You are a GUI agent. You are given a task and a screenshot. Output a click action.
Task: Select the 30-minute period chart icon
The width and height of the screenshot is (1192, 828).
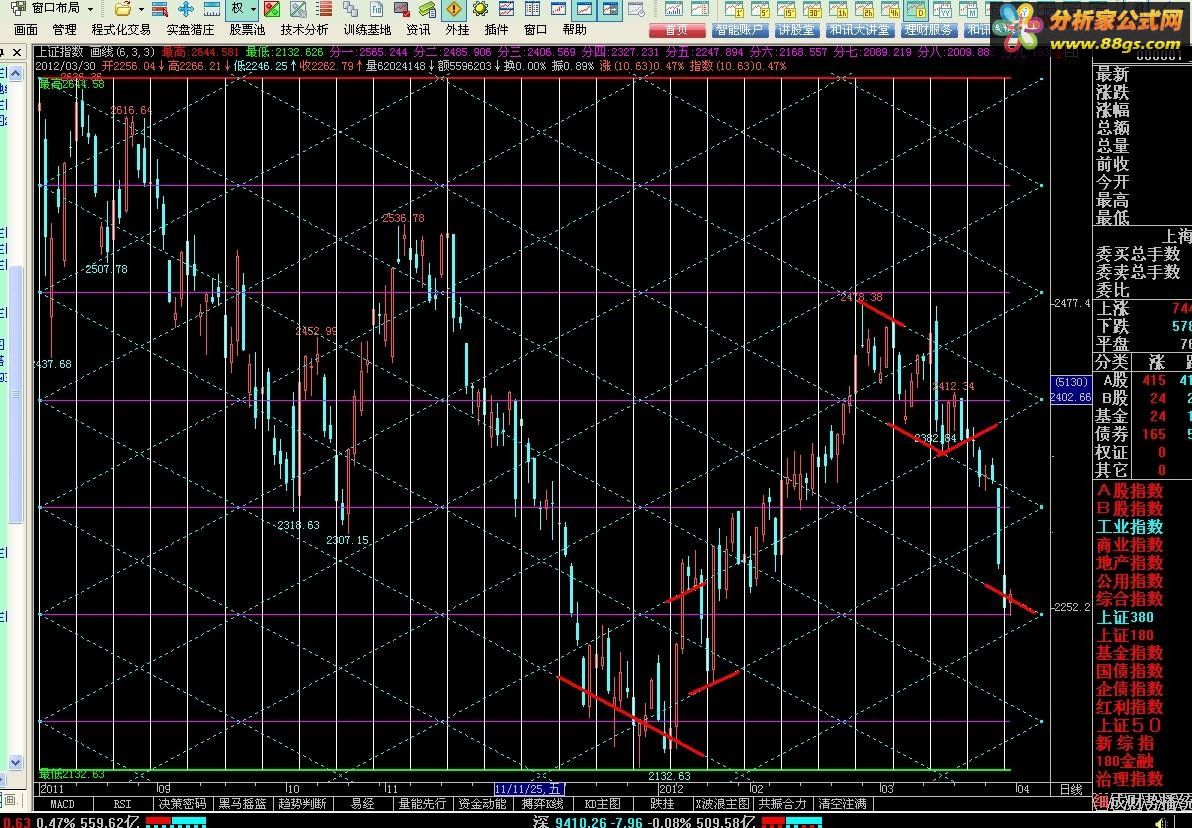point(812,9)
